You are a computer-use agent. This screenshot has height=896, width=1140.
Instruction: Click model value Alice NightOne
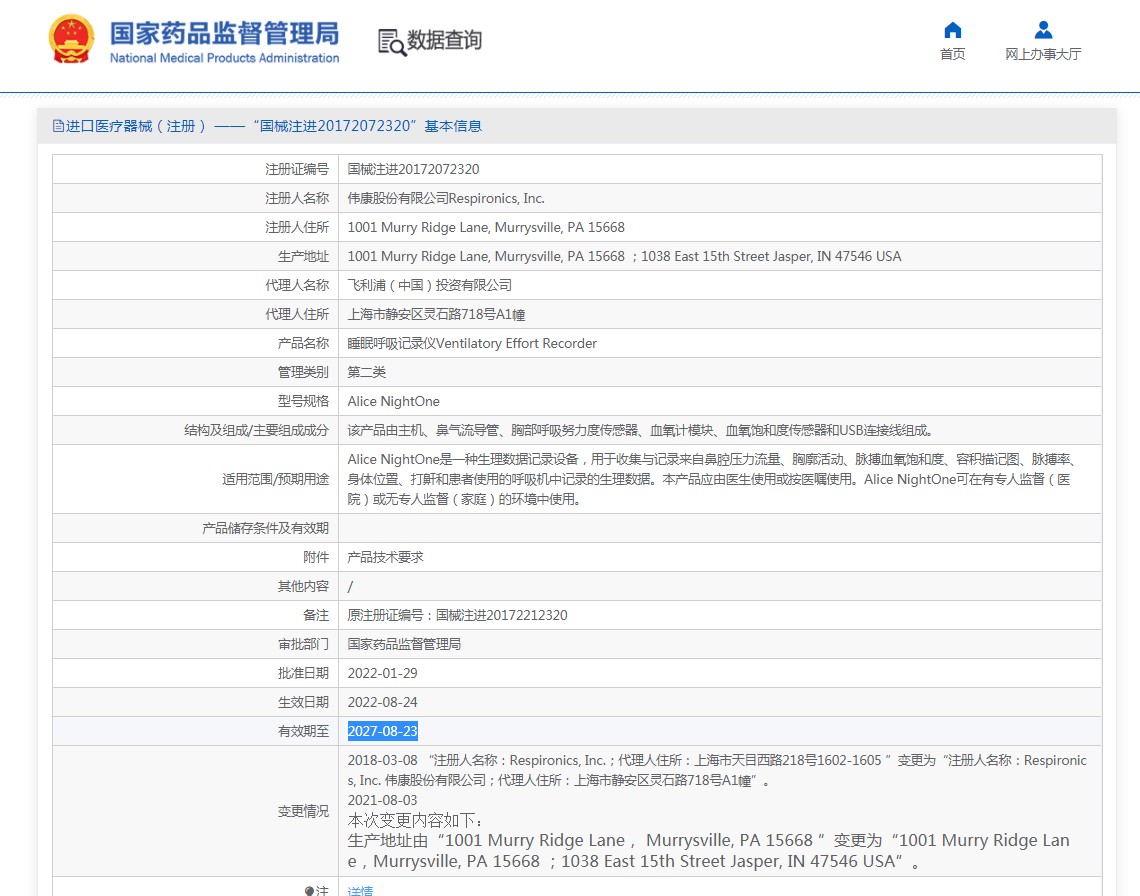[393, 401]
